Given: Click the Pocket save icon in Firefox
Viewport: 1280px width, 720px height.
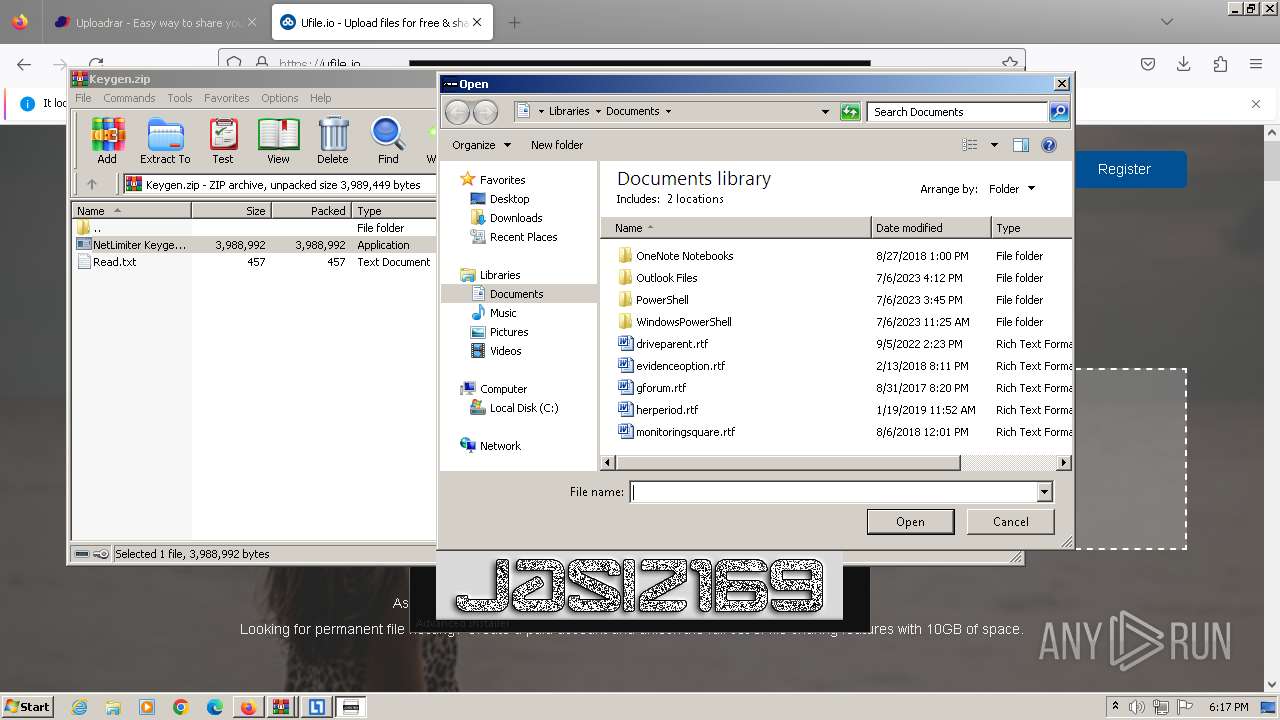Looking at the screenshot, I should 1148,64.
